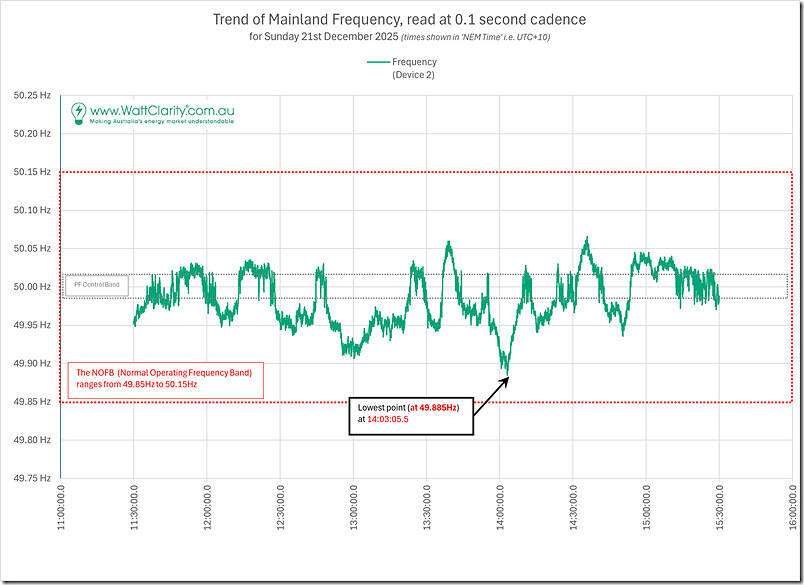This screenshot has height=585, width=804.
Task: Select the 50.00 Hz y-axis label
Action: [x=32, y=287]
